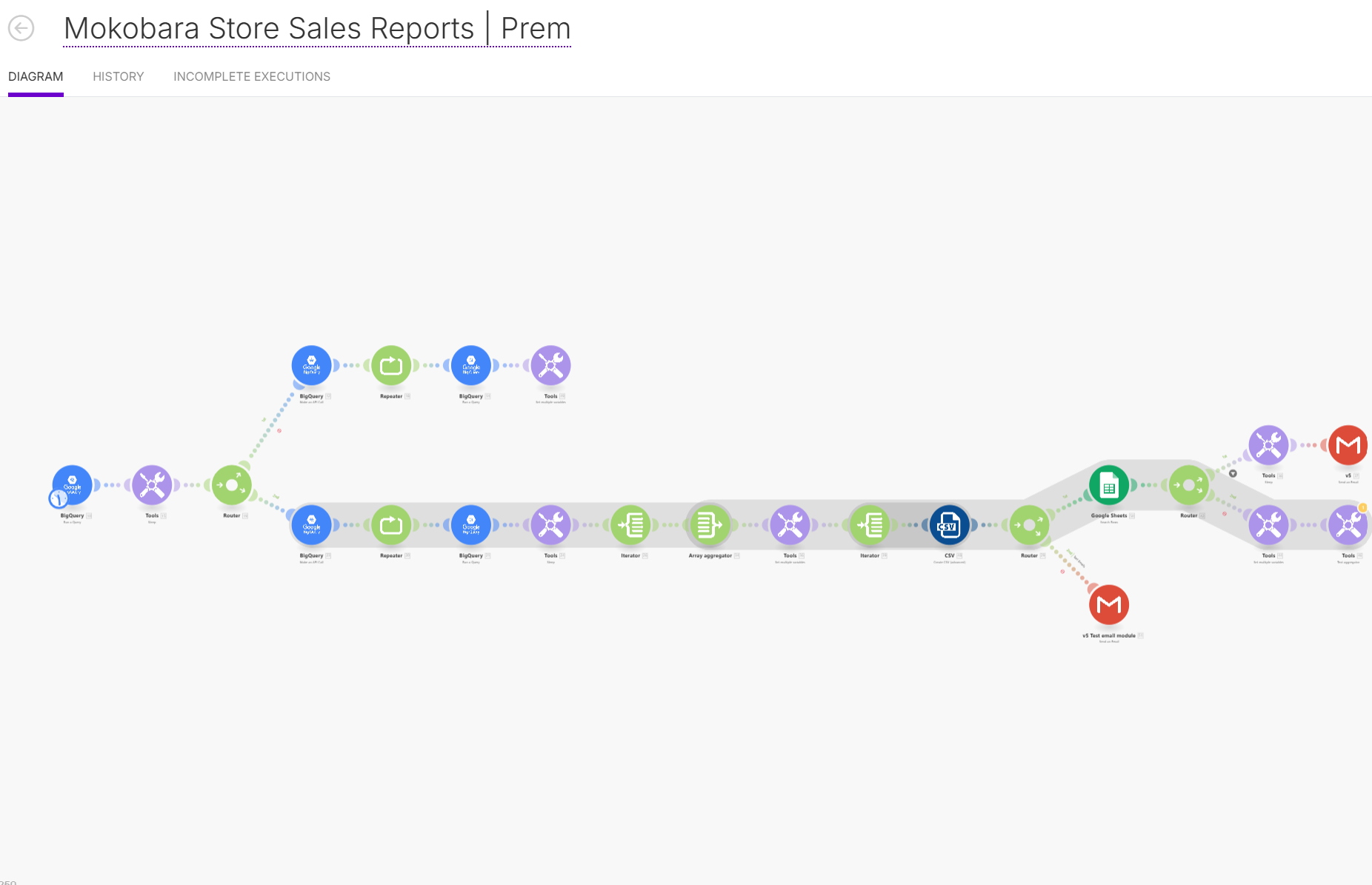The width and height of the screenshot is (1372, 885).
Task: Click the Router located after the CSV module
Action: click(x=1029, y=526)
